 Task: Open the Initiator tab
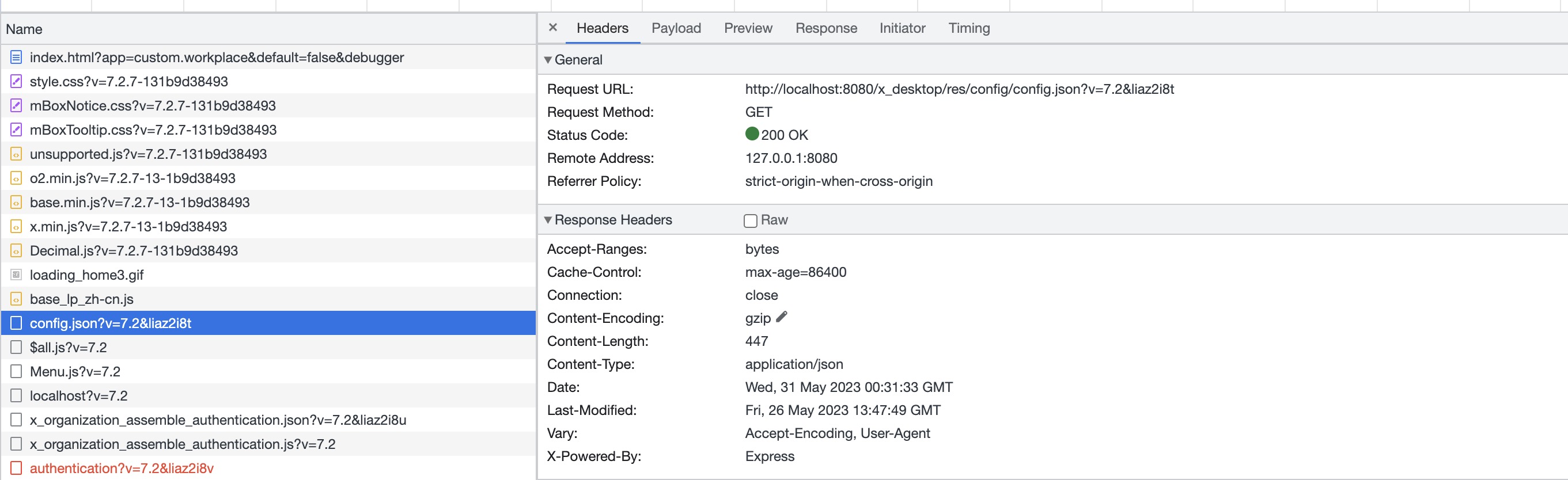click(x=902, y=29)
